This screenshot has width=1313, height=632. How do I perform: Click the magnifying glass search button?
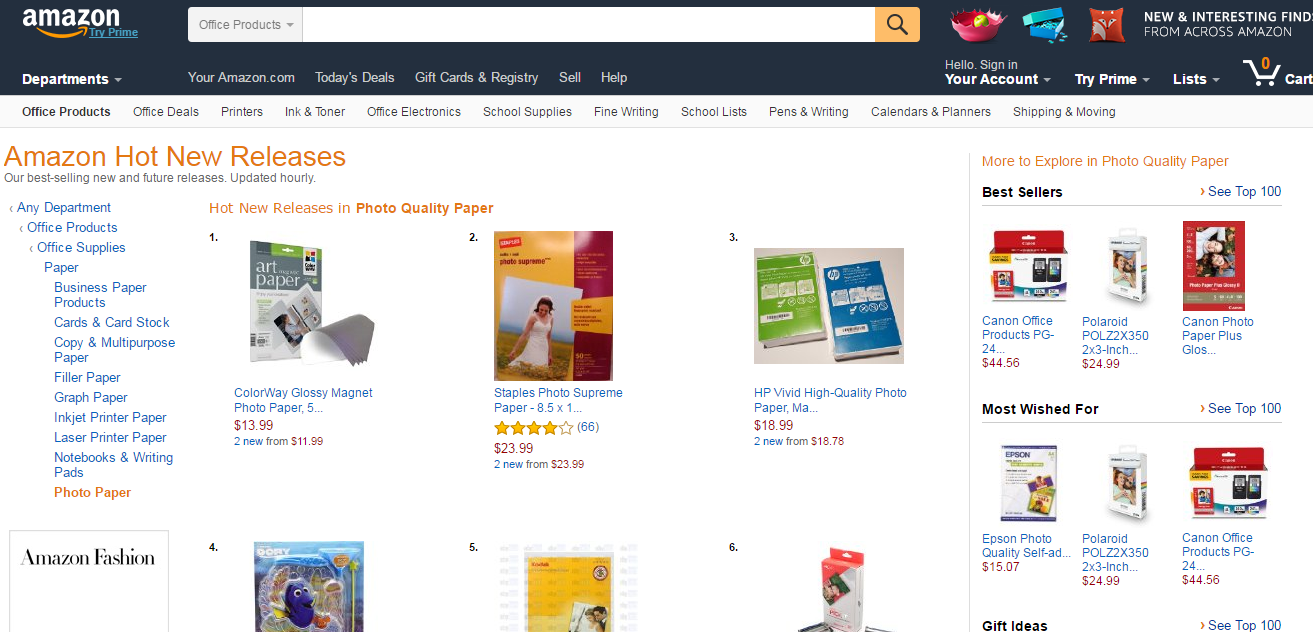coord(897,25)
